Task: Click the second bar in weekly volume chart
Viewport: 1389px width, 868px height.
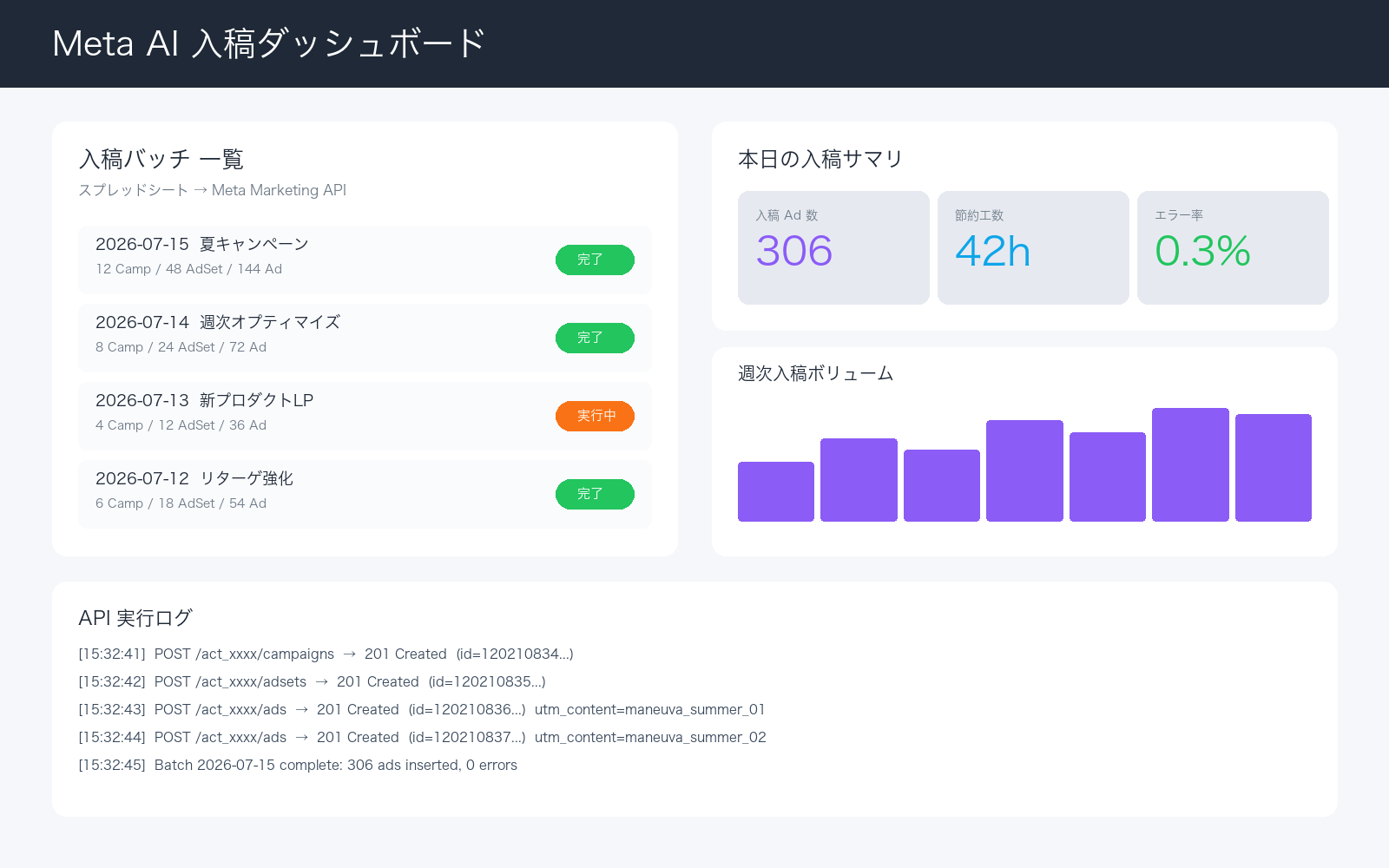Action: [859, 480]
